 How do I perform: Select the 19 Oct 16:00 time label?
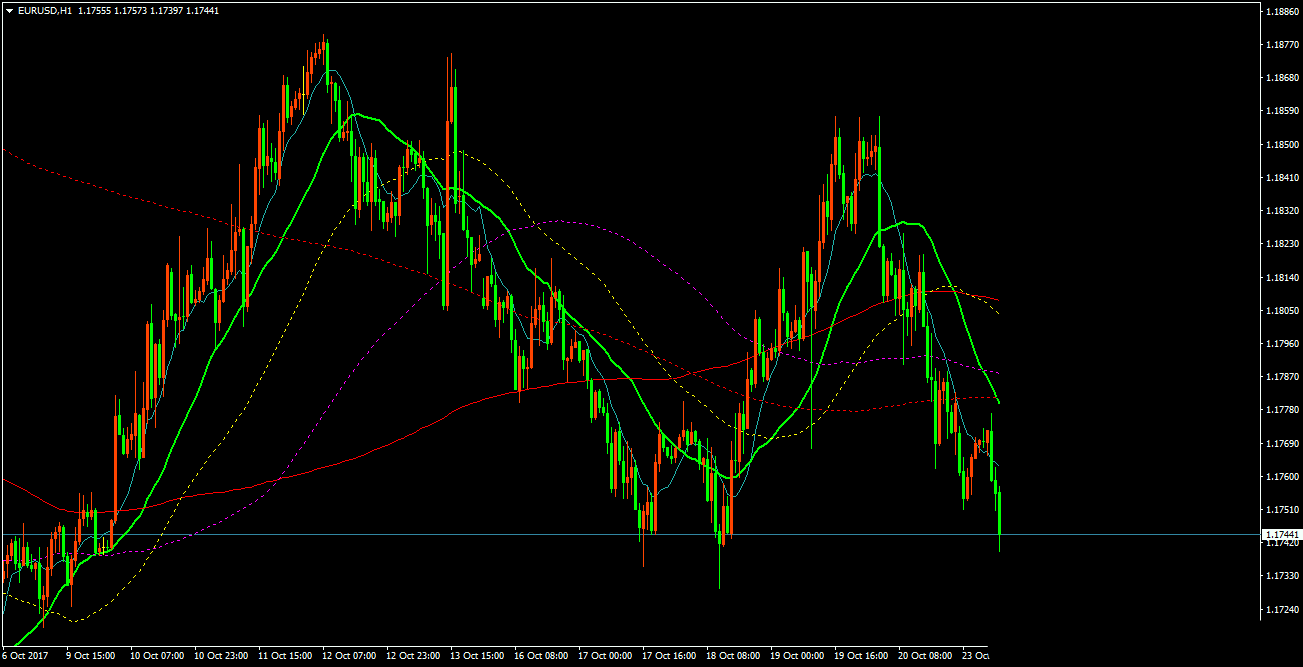[x=860, y=656]
